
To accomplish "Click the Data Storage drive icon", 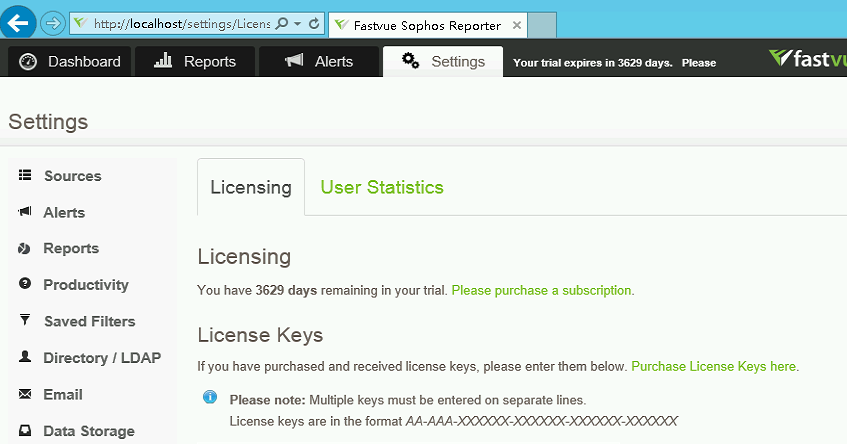I will coord(25,430).
